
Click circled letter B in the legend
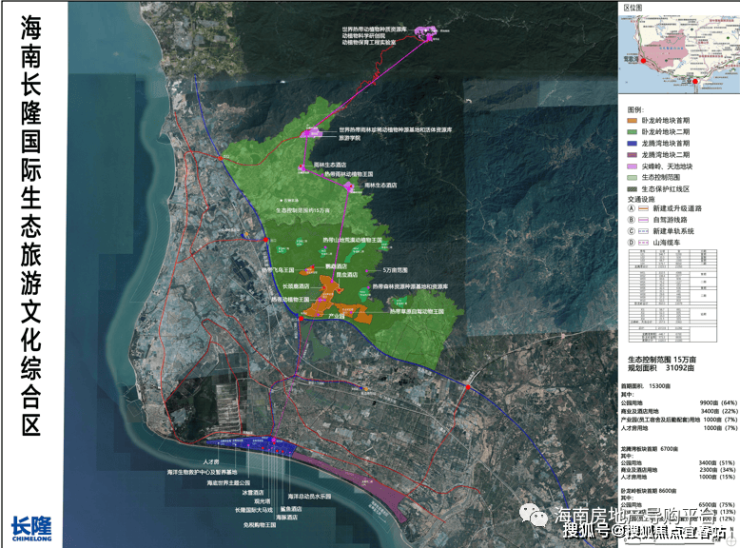631,219
